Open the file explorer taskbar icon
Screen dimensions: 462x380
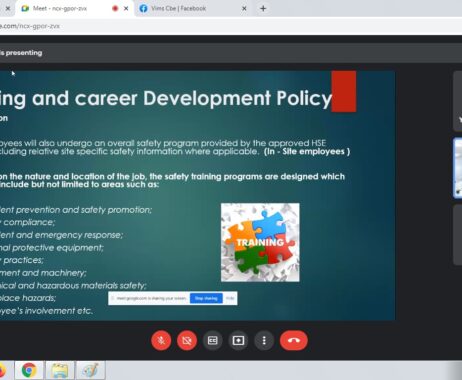(x=59, y=370)
